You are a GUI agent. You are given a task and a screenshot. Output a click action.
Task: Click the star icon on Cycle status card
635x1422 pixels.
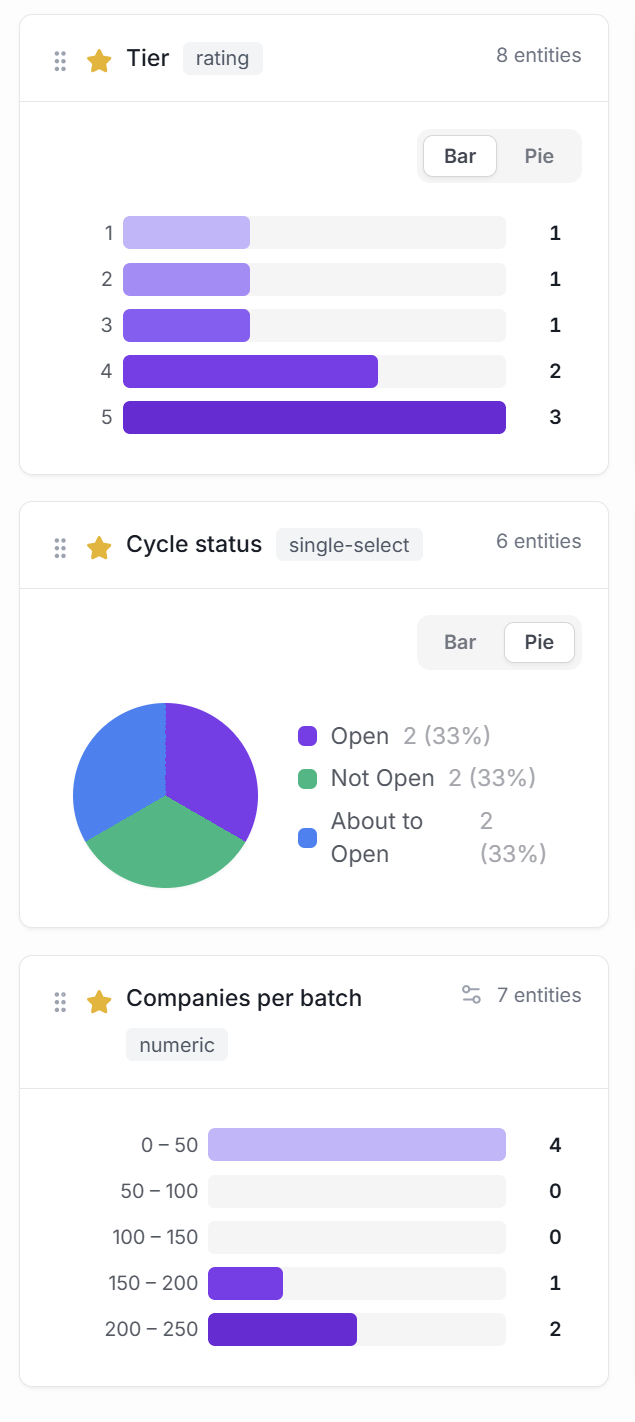click(98, 545)
